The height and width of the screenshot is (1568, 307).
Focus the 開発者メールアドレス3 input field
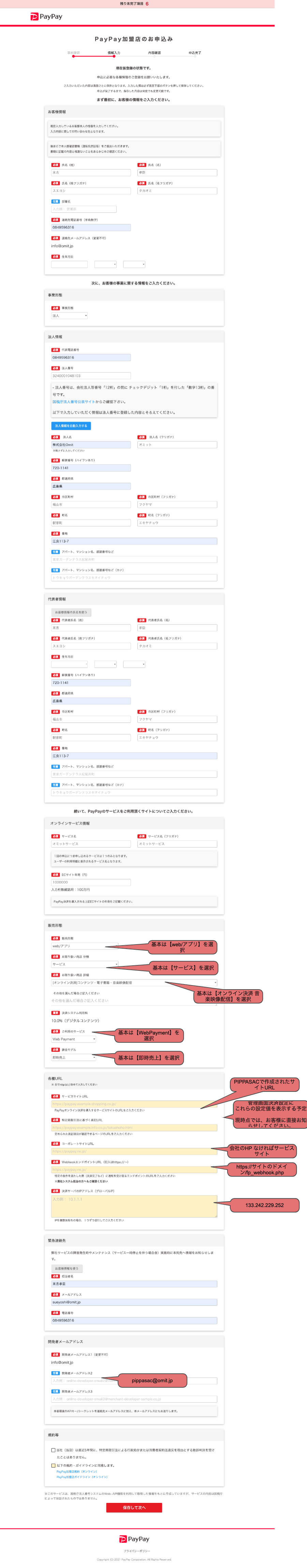click(x=134, y=1399)
